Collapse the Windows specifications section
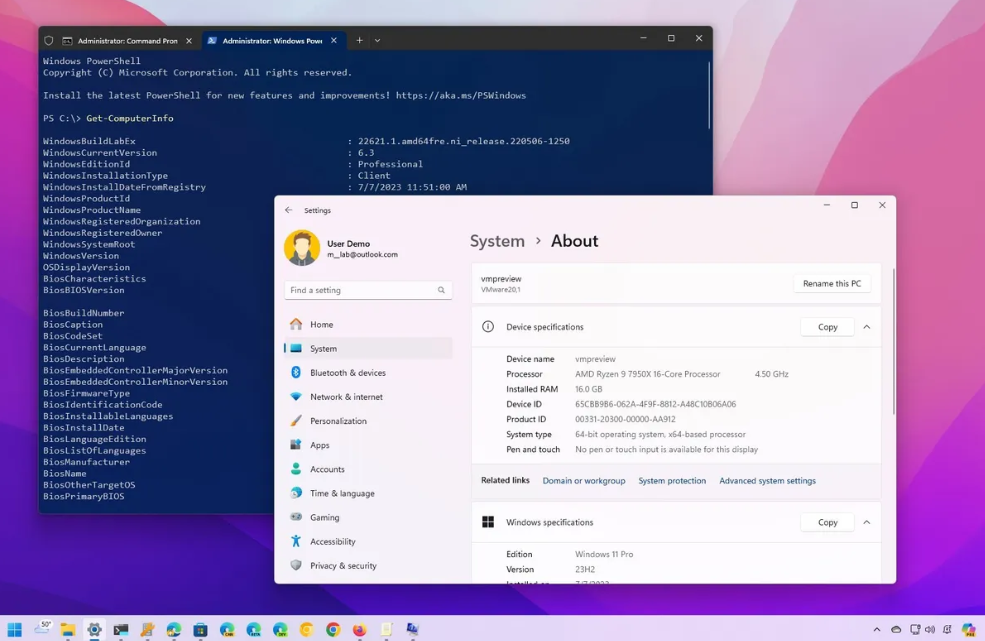Image resolution: width=985 pixels, height=641 pixels. coord(867,522)
